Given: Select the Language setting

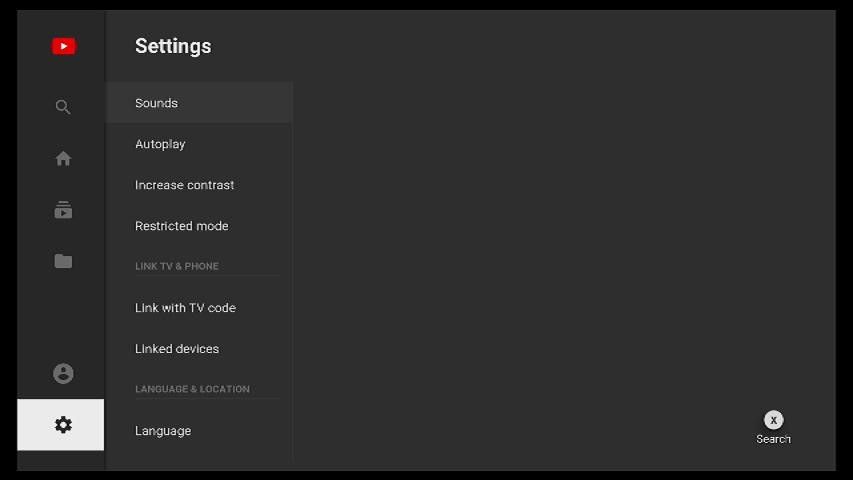Looking at the screenshot, I should [x=163, y=431].
